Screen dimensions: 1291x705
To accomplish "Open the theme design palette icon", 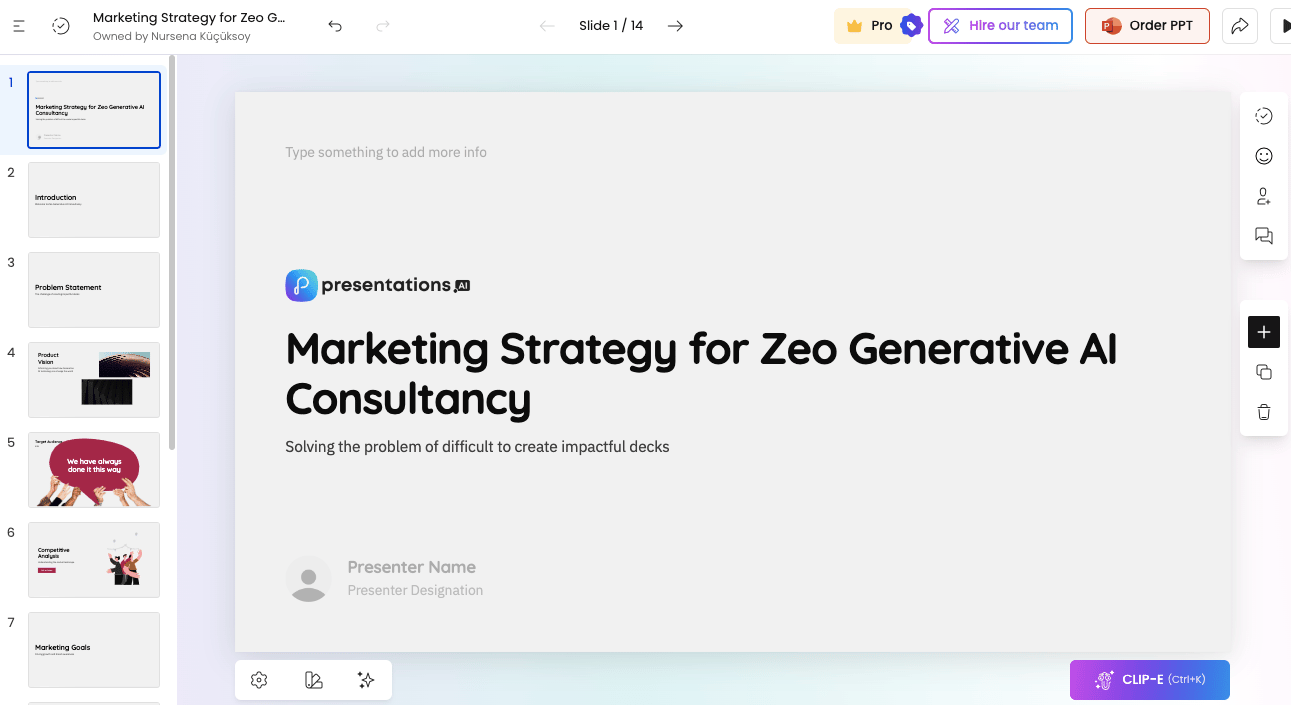I will pos(313,680).
